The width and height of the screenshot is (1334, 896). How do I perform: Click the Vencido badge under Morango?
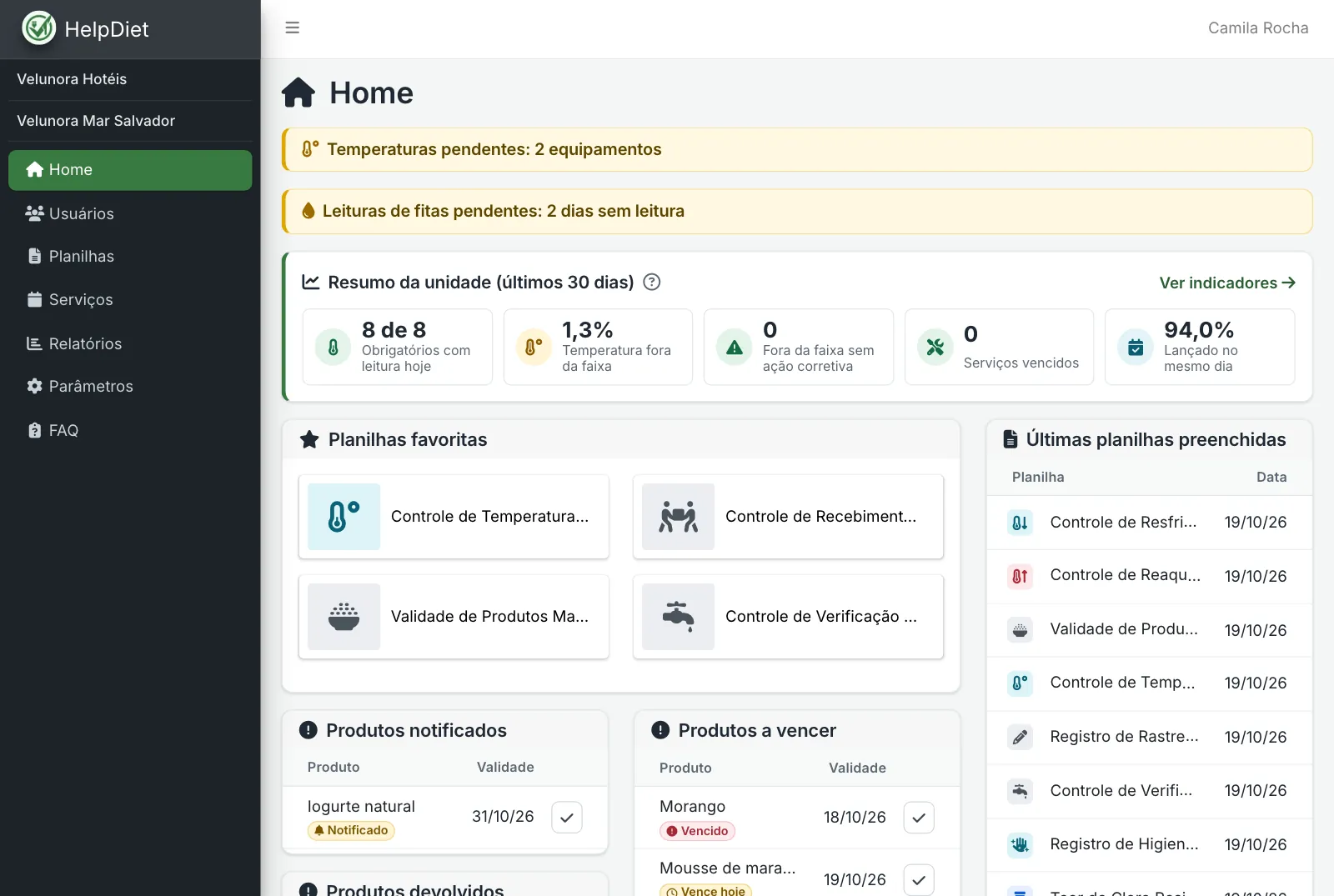(697, 831)
